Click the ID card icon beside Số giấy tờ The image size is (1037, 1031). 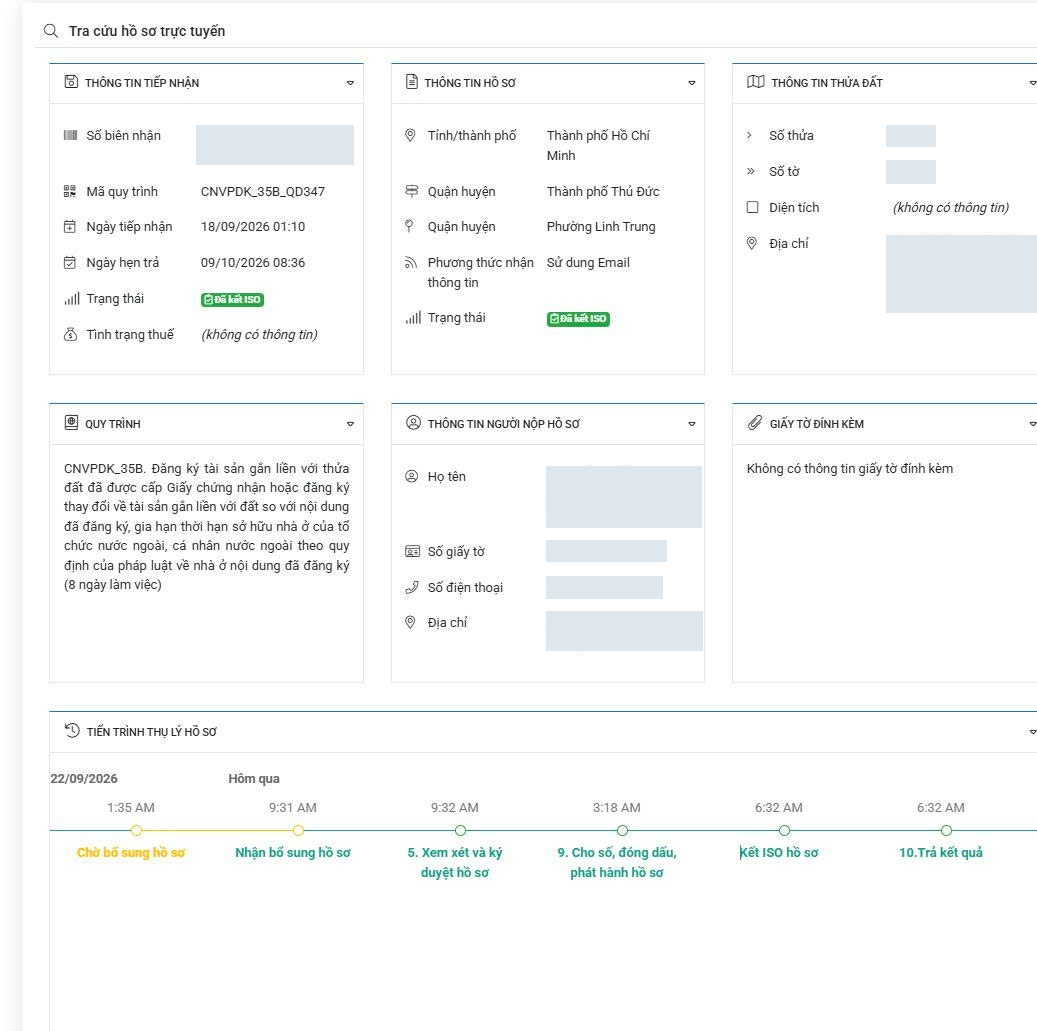click(x=412, y=552)
